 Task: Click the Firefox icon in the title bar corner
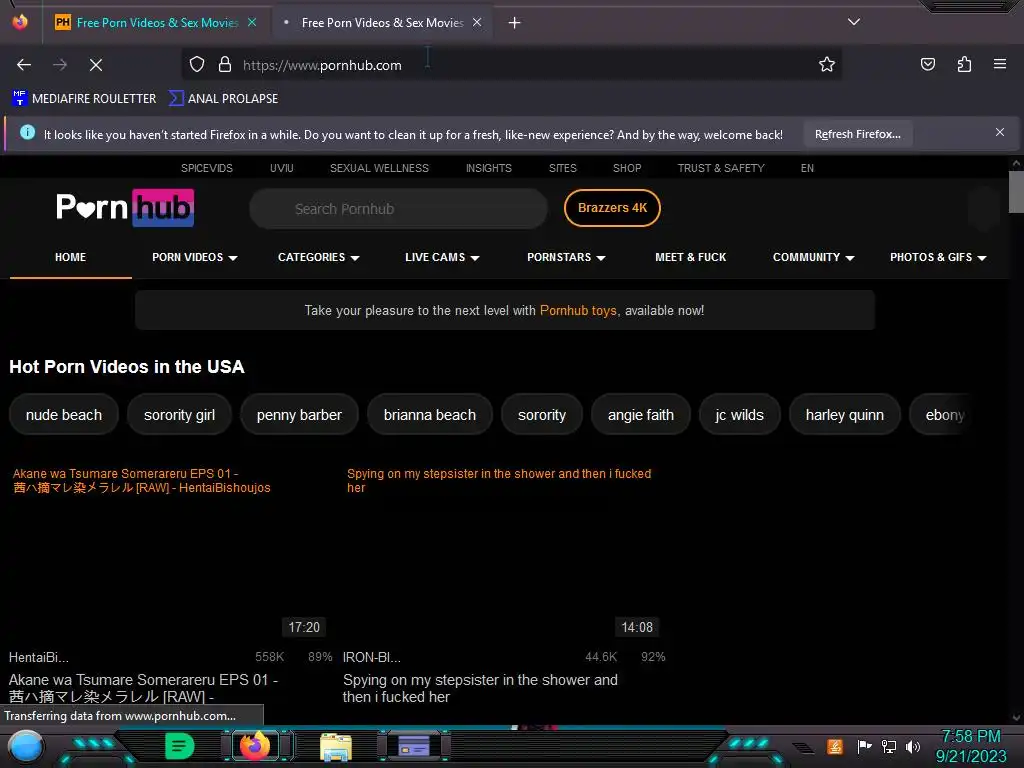click(20, 22)
